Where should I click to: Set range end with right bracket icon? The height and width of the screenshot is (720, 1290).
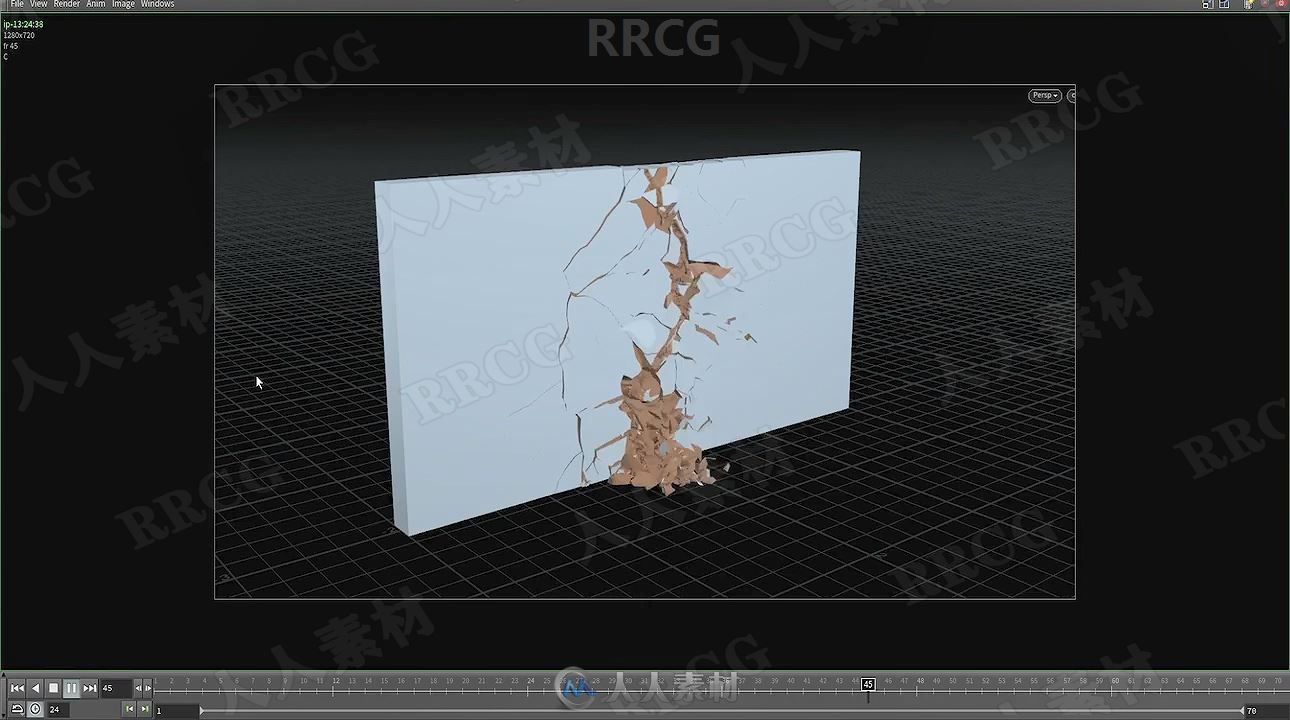[x=144, y=709]
